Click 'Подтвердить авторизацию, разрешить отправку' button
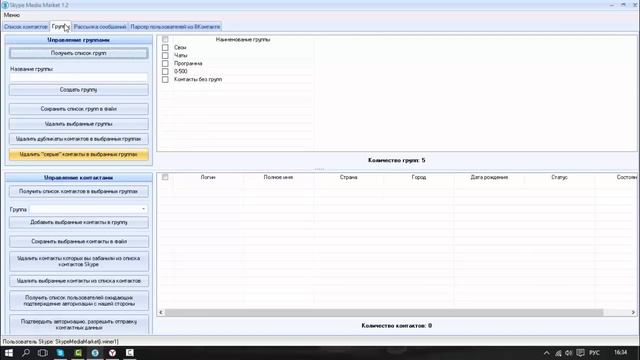 pos(79,324)
